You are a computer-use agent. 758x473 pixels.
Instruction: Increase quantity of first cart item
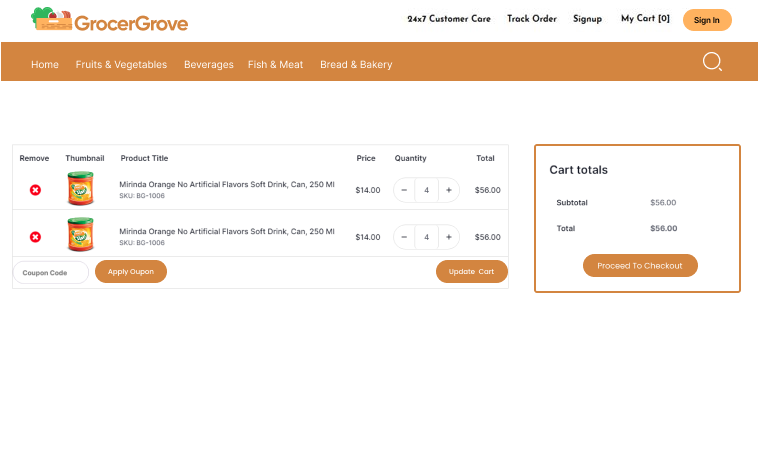449,190
